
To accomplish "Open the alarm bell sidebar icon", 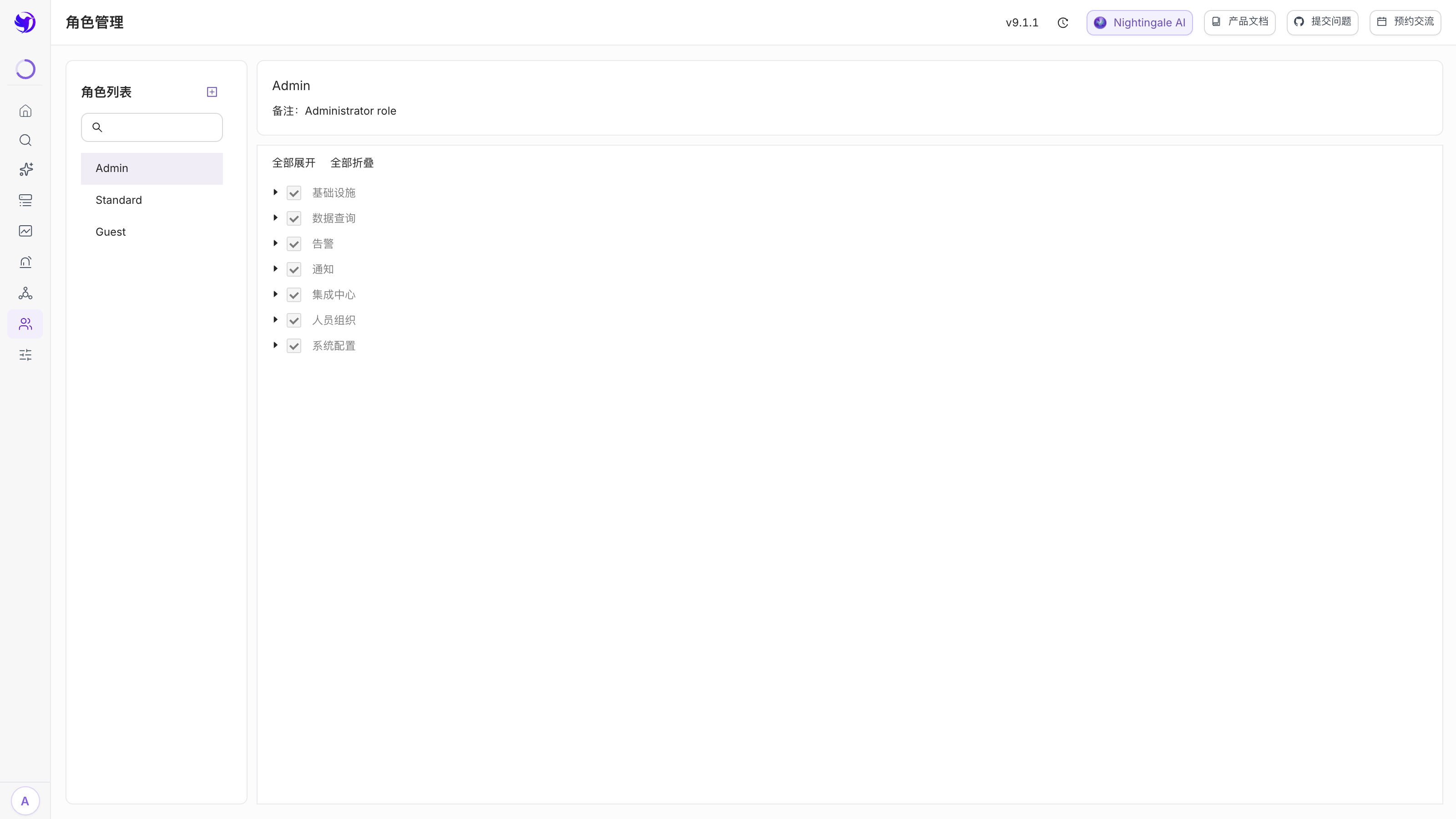I will (25, 262).
